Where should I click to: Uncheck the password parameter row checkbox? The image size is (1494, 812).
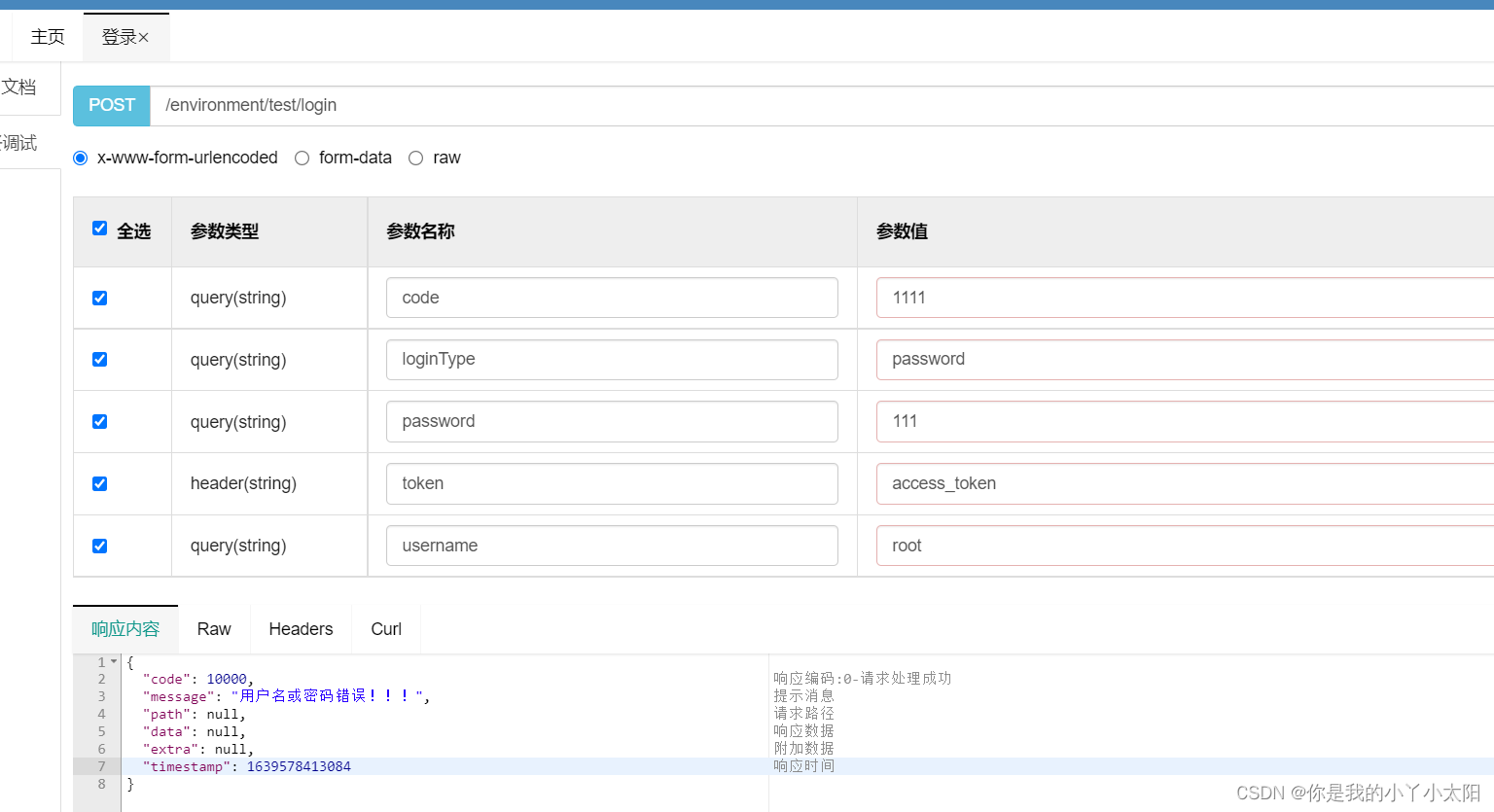pyautogui.click(x=99, y=421)
